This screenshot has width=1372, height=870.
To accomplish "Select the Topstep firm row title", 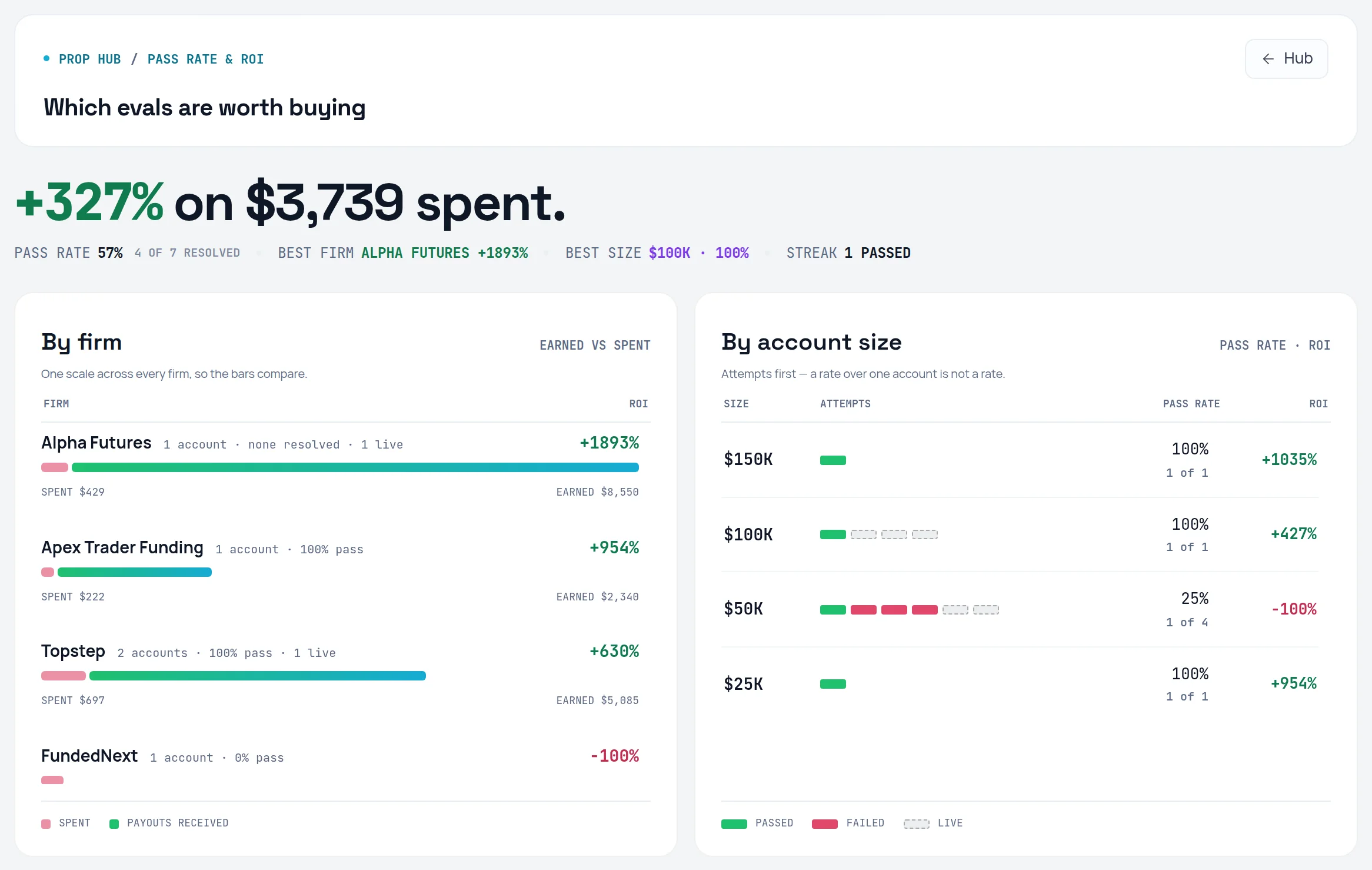I will [x=73, y=652].
